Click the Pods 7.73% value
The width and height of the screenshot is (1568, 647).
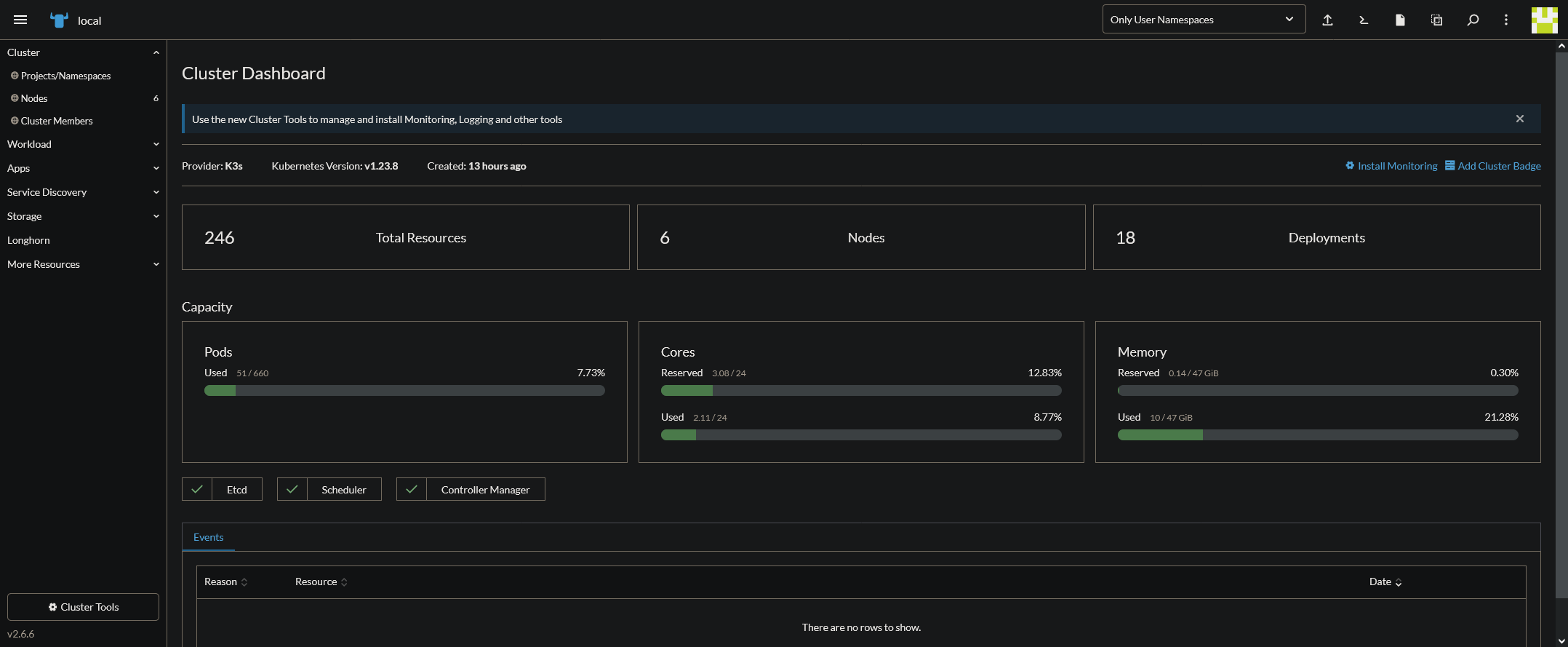click(591, 373)
